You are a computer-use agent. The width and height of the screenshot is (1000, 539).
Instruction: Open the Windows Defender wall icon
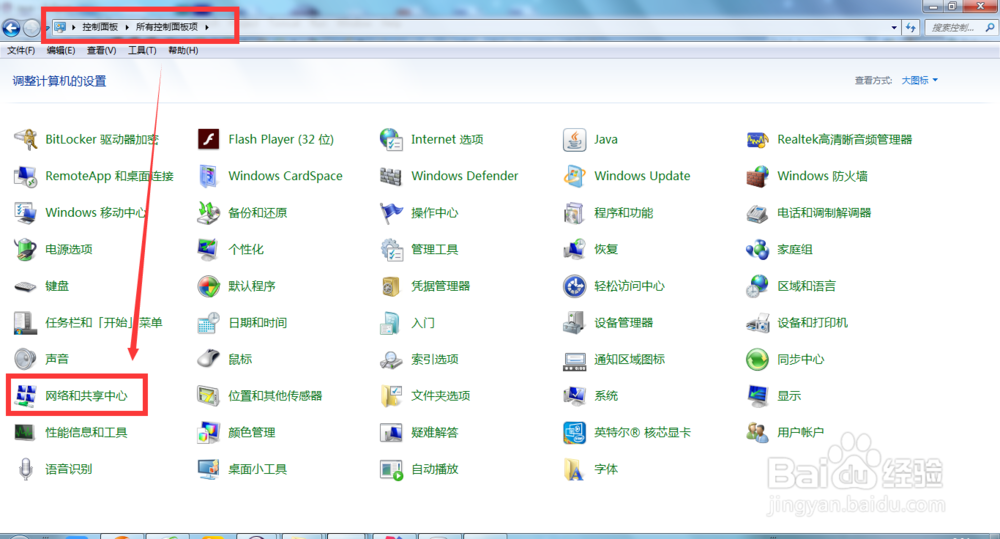pyautogui.click(x=391, y=176)
